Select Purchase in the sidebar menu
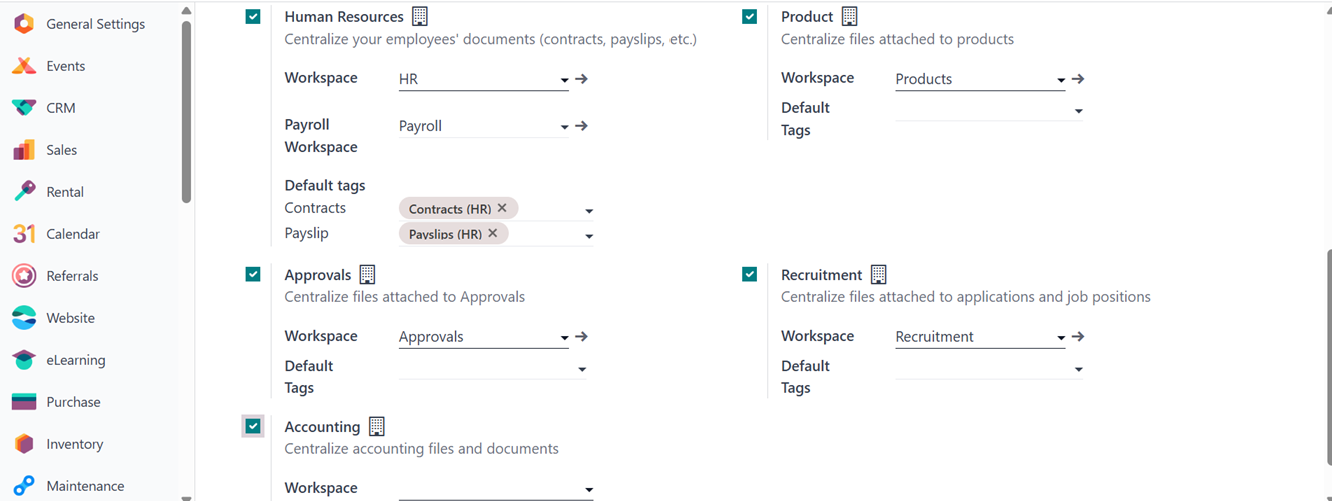This screenshot has height=501, width=1332. click(73, 402)
